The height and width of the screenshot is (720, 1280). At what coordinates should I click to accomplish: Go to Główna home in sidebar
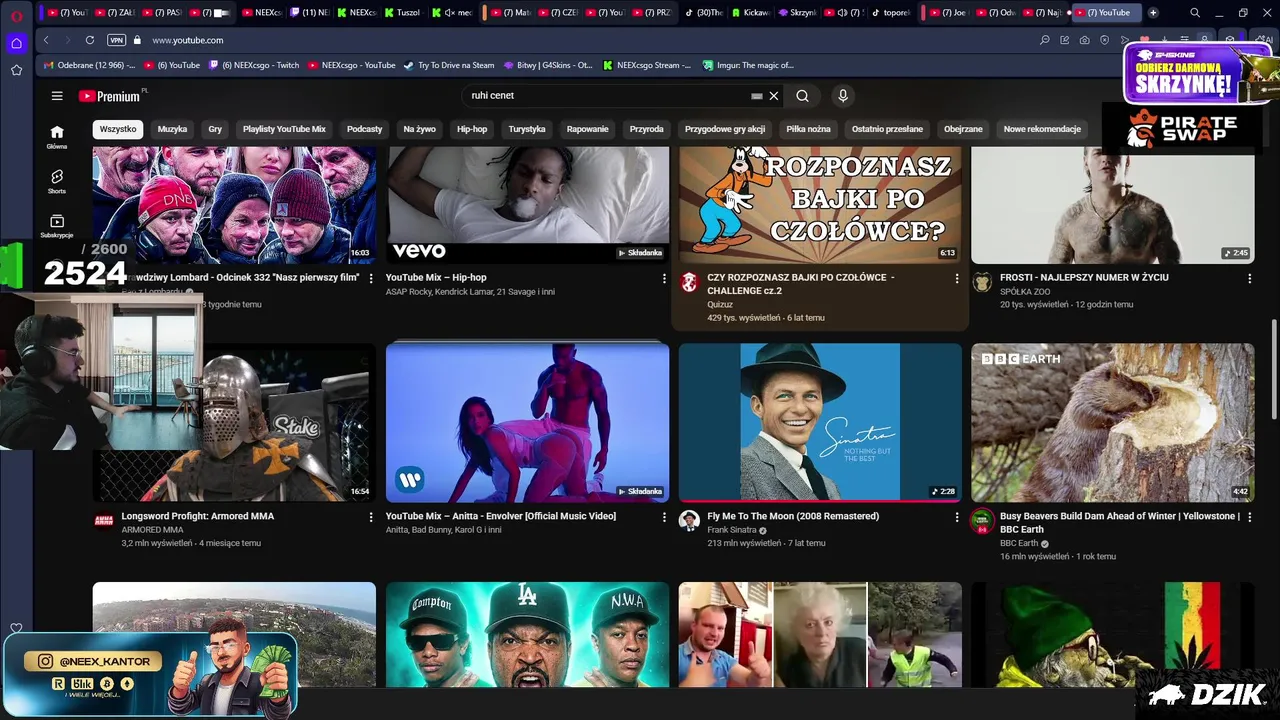point(57,137)
